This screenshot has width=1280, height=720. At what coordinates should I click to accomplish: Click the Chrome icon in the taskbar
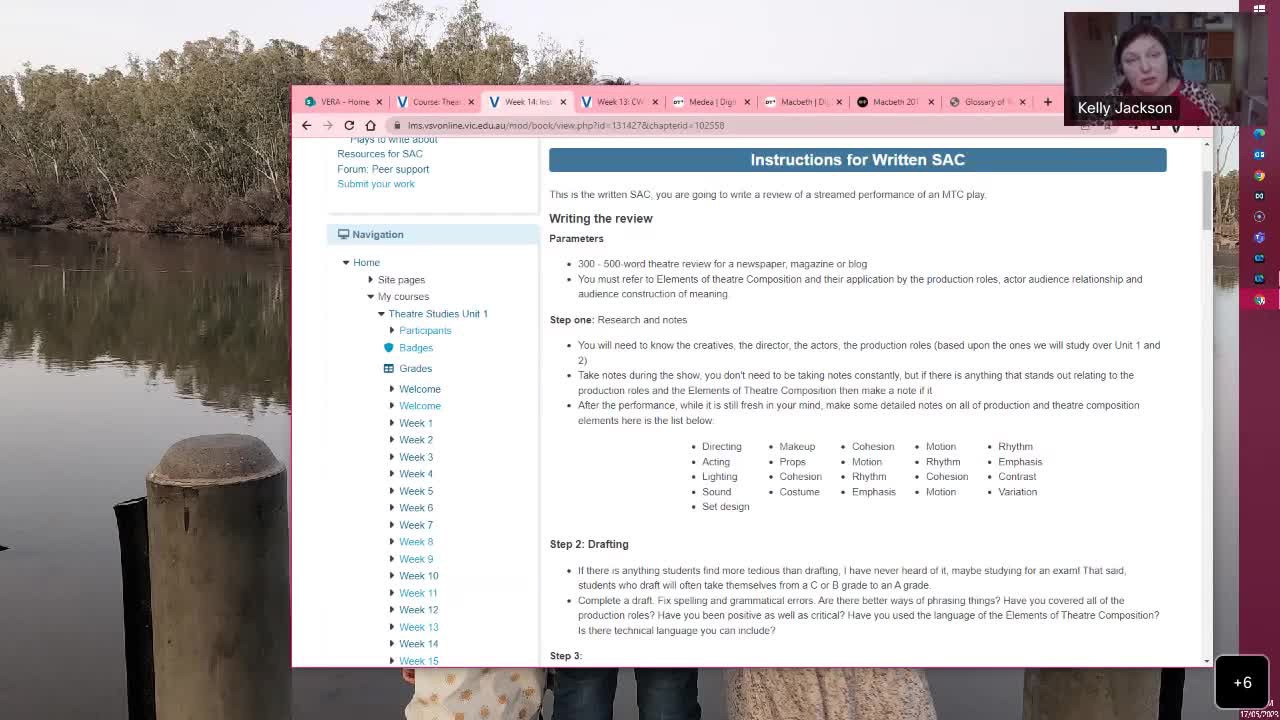(1259, 175)
